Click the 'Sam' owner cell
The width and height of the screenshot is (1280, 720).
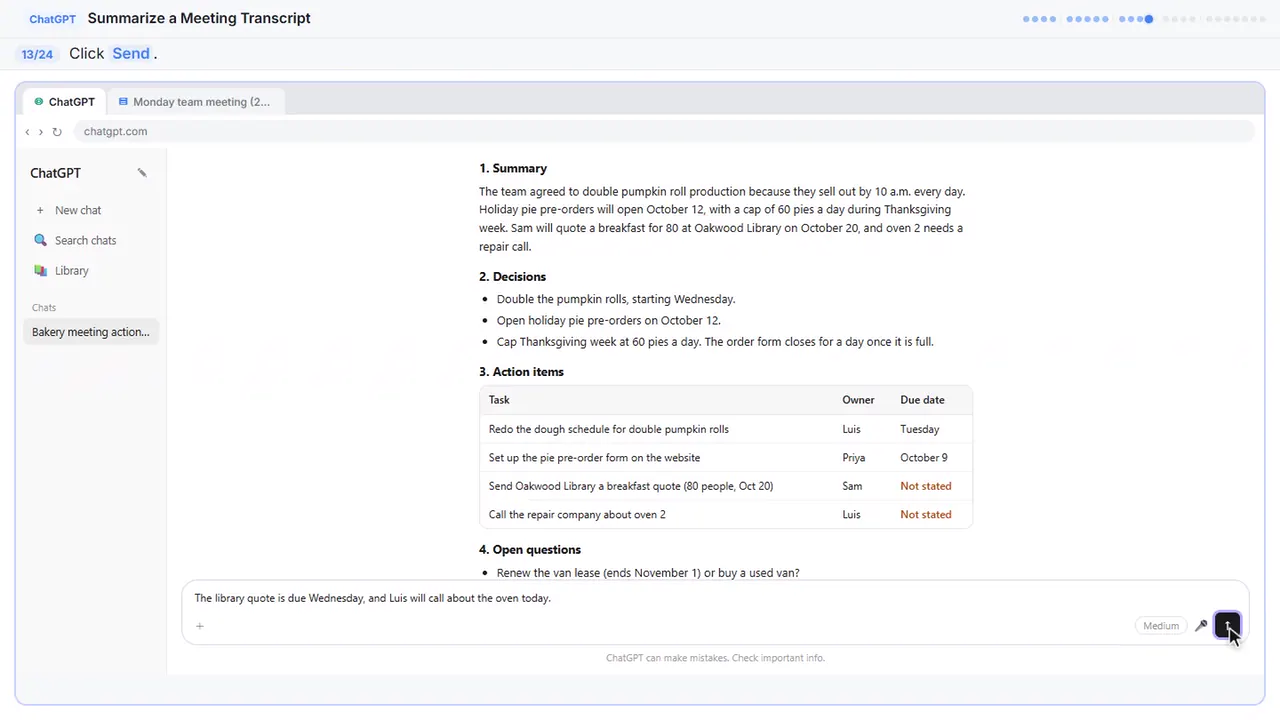(852, 486)
